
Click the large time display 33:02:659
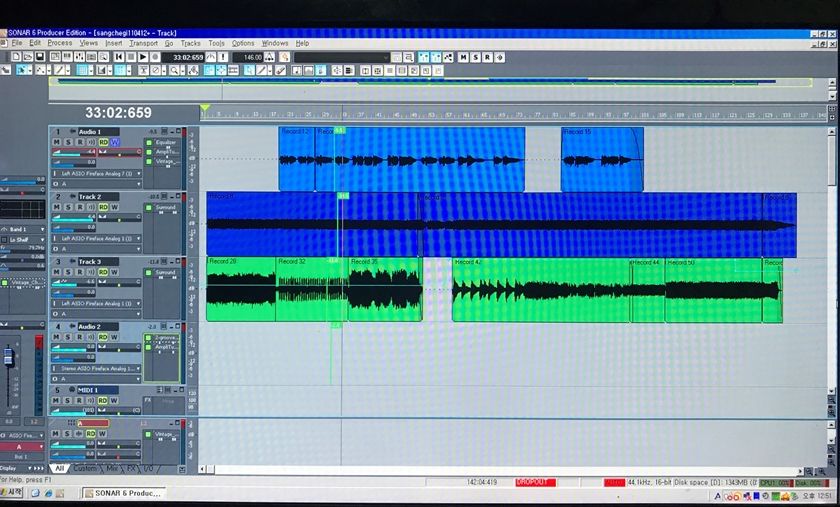(x=118, y=113)
